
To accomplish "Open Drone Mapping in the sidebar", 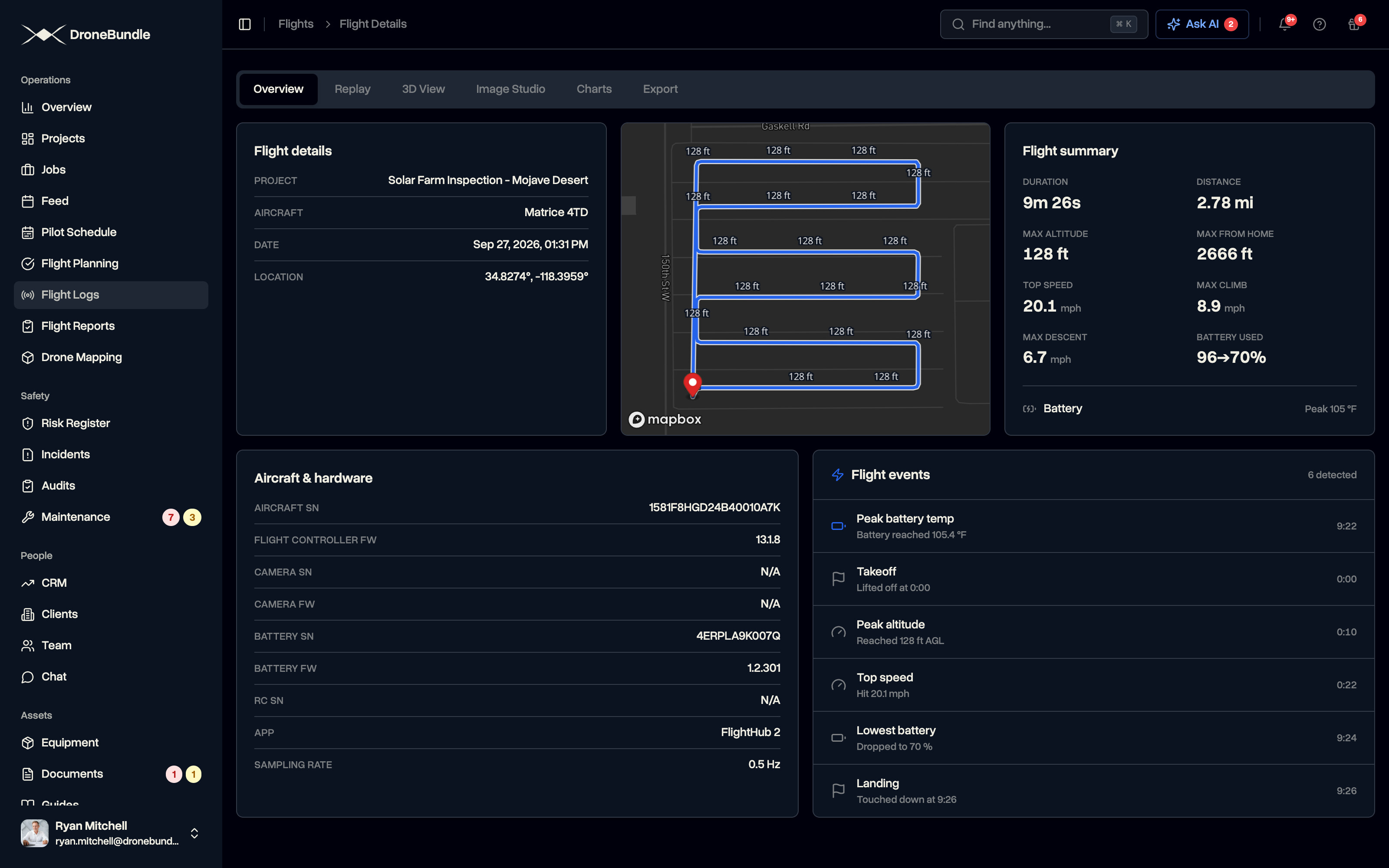I will pos(111,357).
